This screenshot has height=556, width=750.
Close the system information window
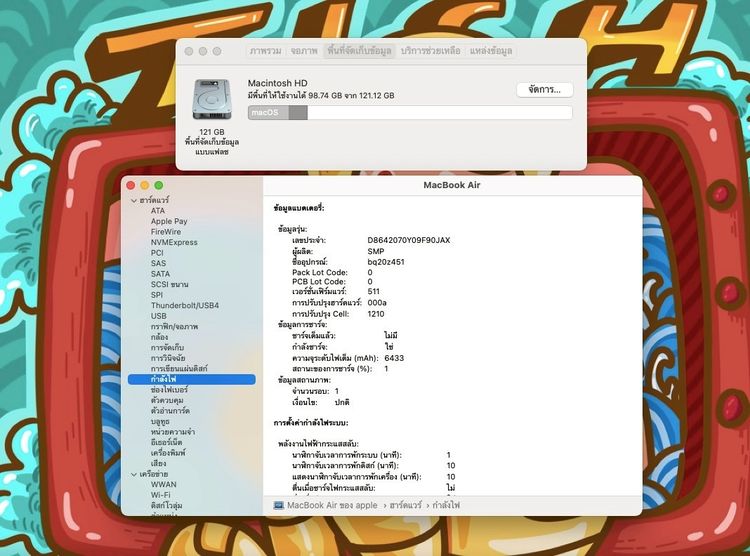131,185
